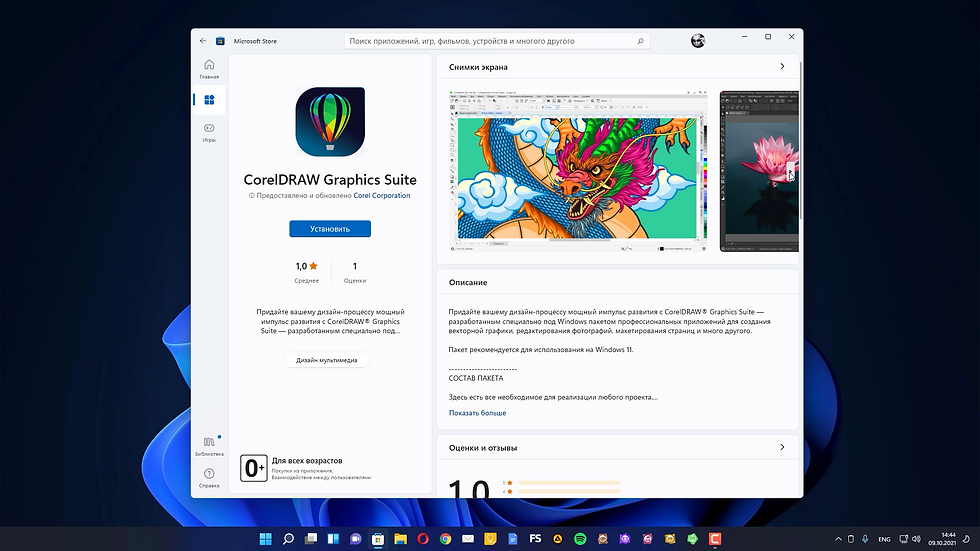
Task: Launch Opera browser from the taskbar
Action: tap(423, 539)
